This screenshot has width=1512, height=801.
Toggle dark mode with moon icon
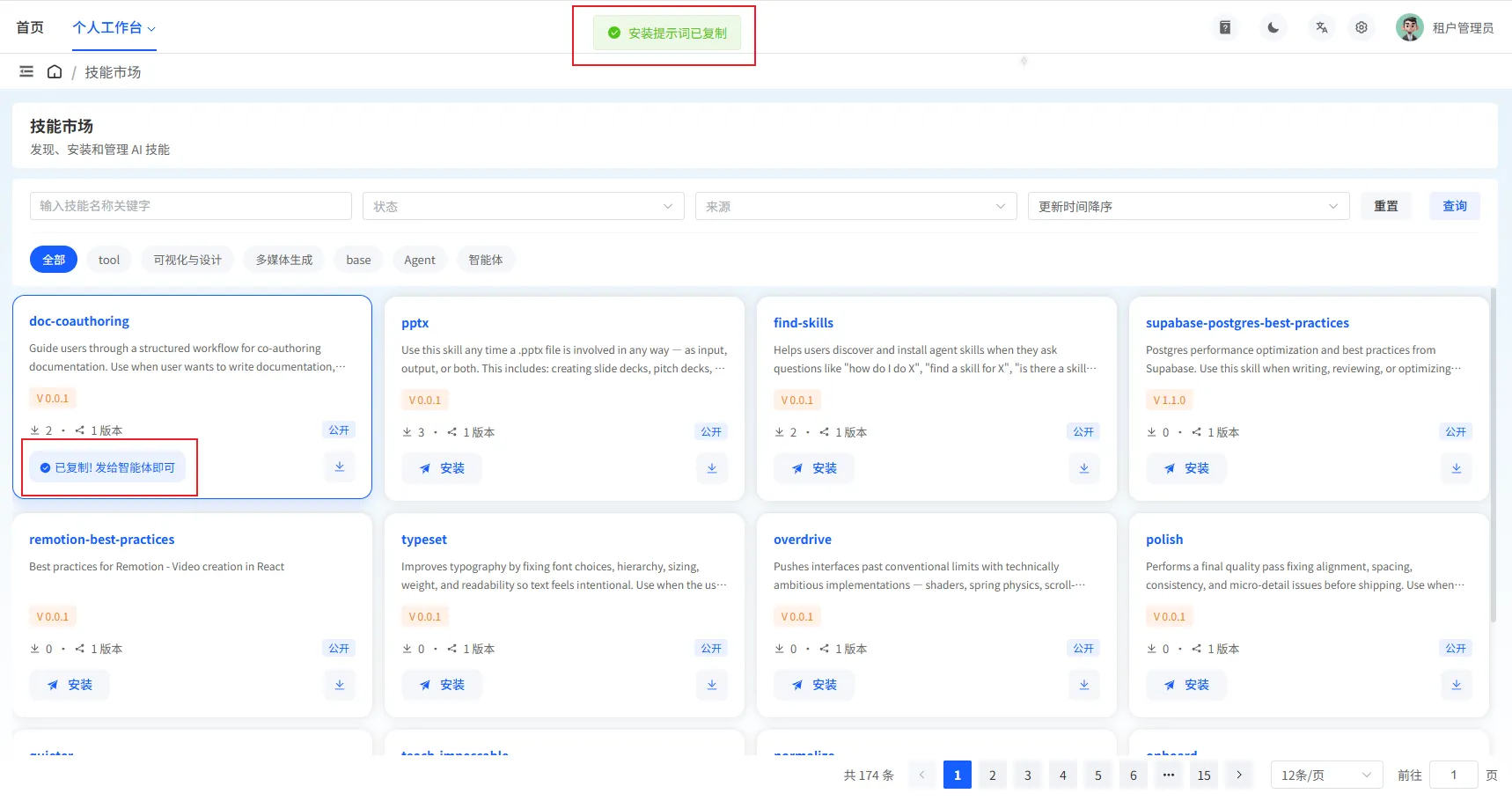pyautogui.click(x=1273, y=27)
